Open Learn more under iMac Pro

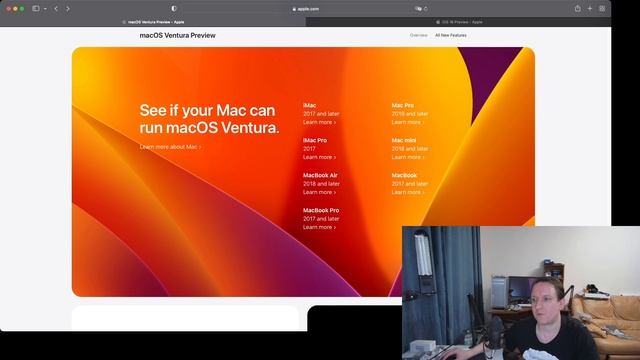(x=319, y=157)
